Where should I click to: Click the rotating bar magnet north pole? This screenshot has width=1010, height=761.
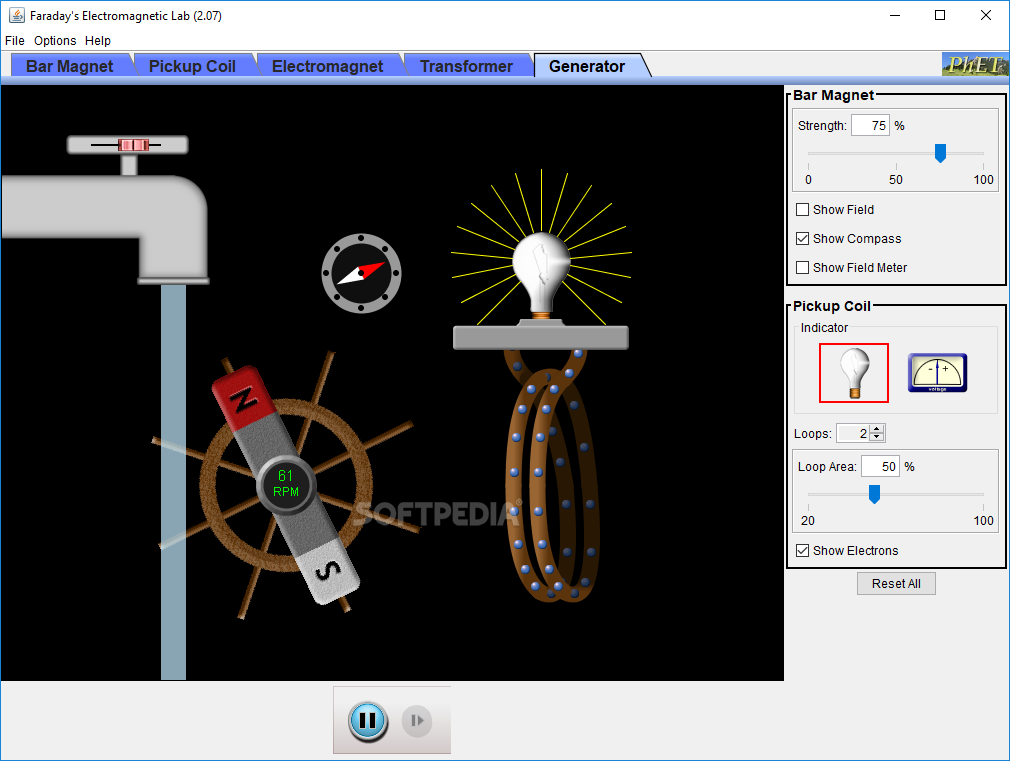(243, 398)
